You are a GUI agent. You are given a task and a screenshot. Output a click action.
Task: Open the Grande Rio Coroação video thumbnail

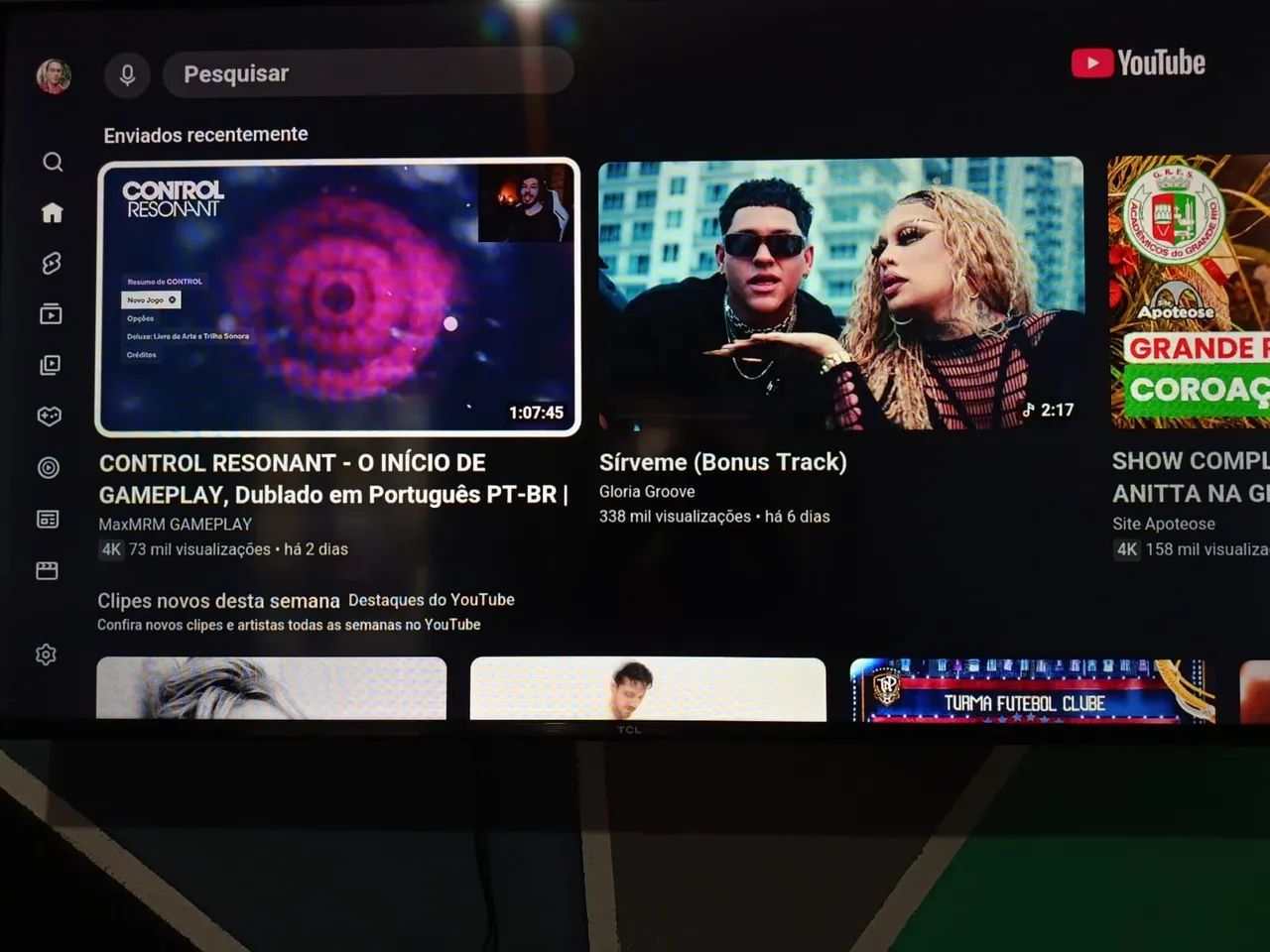tap(1189, 292)
